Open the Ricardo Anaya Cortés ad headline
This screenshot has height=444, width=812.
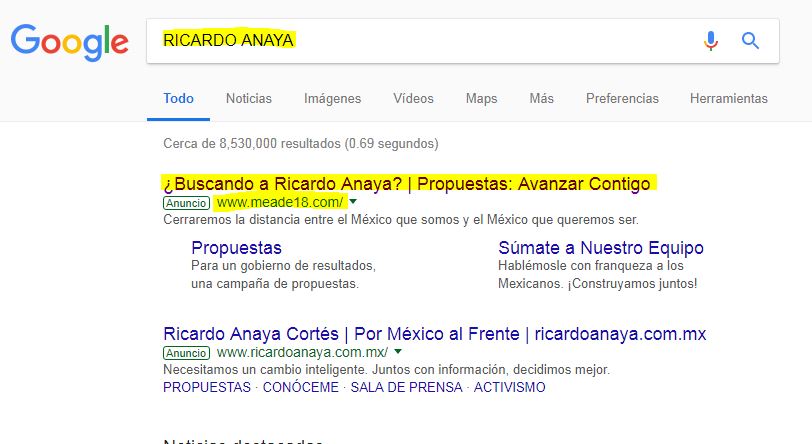434,333
